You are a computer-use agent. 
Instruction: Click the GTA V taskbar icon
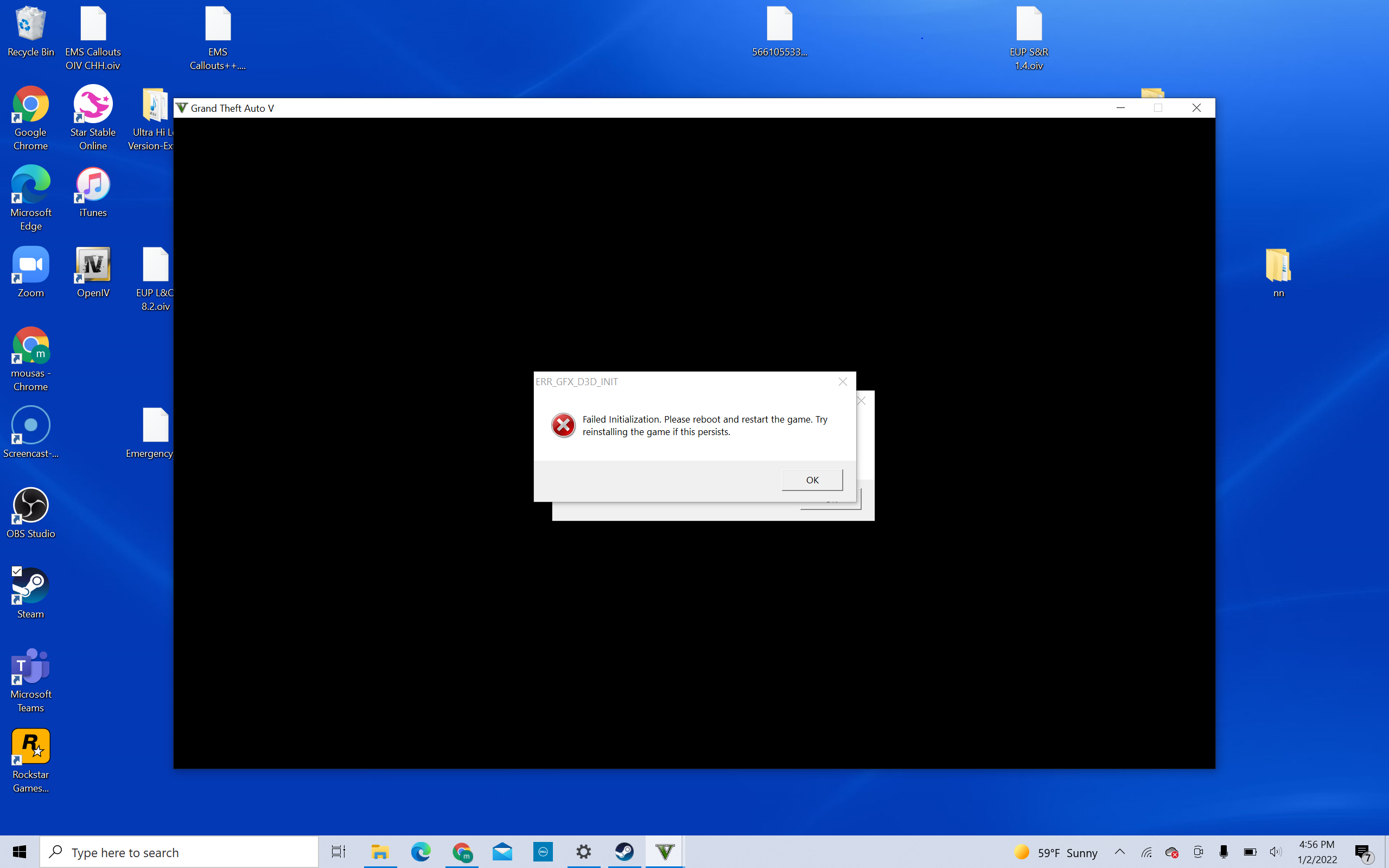tap(664, 852)
